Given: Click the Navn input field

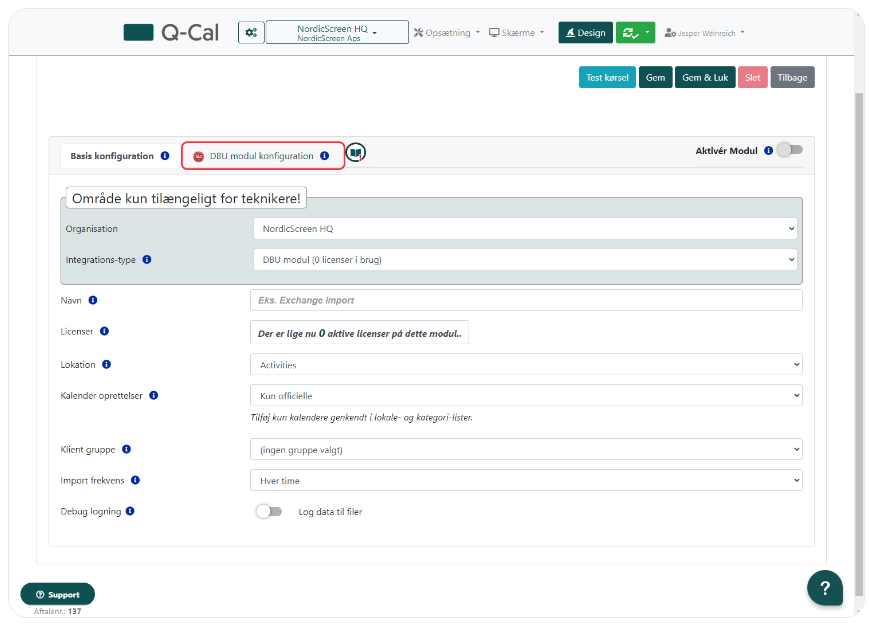Looking at the screenshot, I should pos(526,300).
